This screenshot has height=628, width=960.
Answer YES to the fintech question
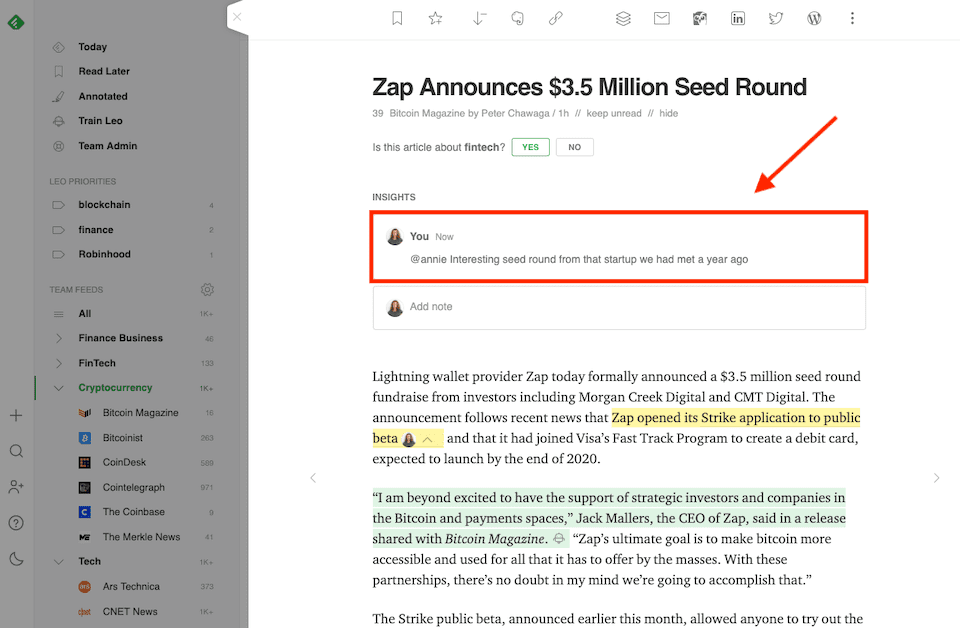click(x=530, y=146)
